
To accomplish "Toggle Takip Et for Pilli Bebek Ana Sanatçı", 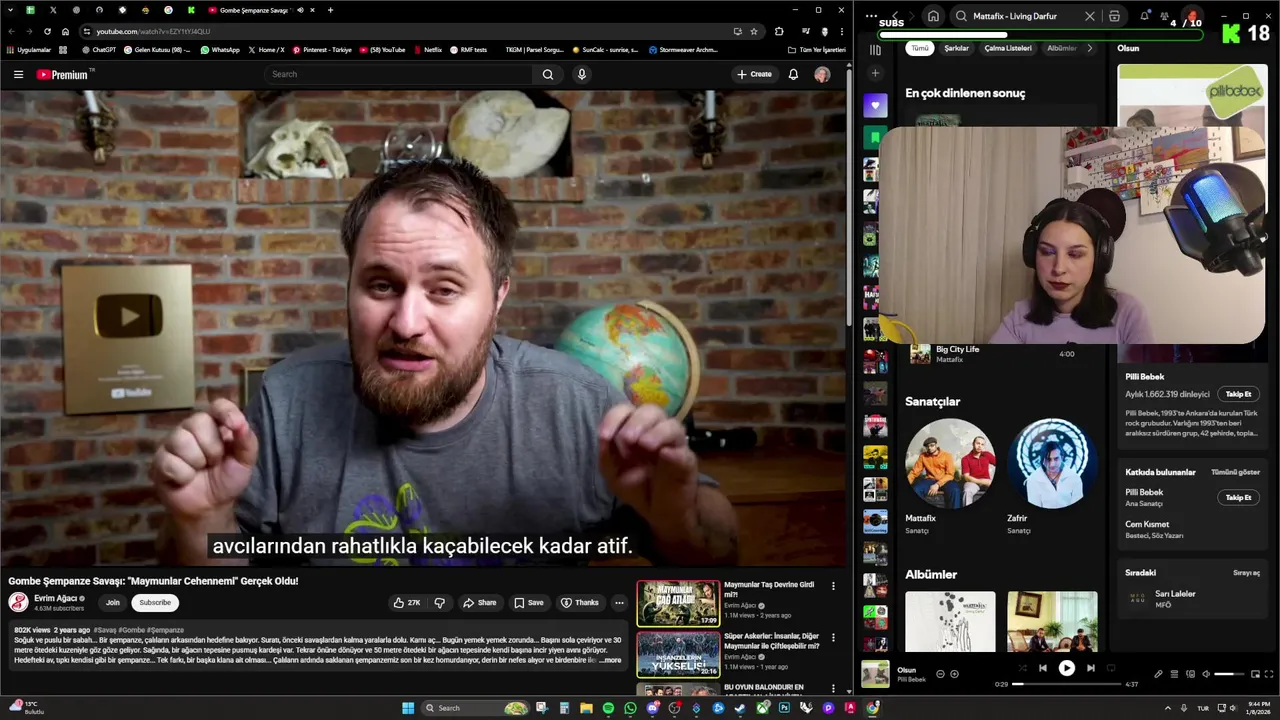I will 1239,497.
